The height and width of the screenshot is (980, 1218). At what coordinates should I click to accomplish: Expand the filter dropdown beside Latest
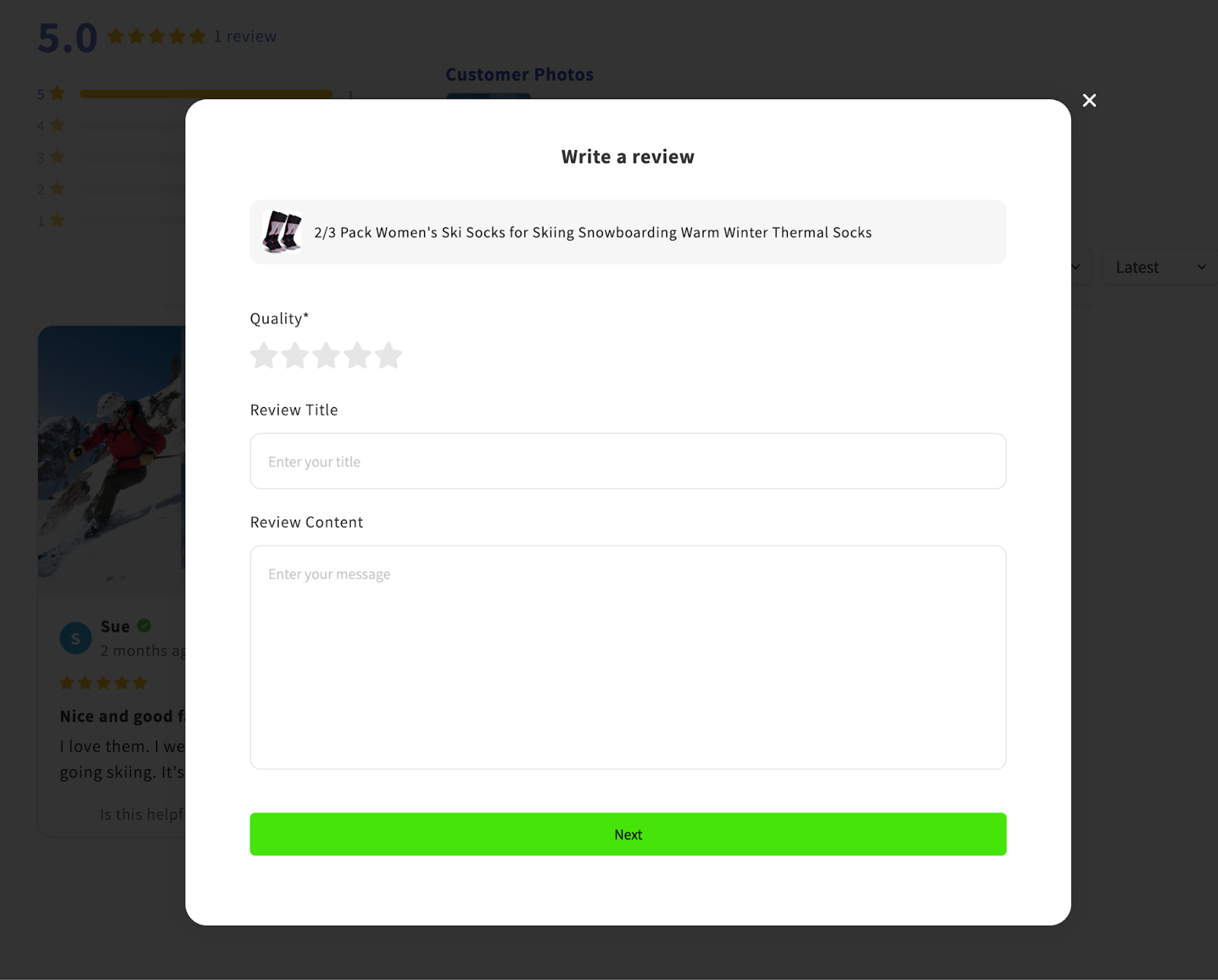(x=1081, y=267)
